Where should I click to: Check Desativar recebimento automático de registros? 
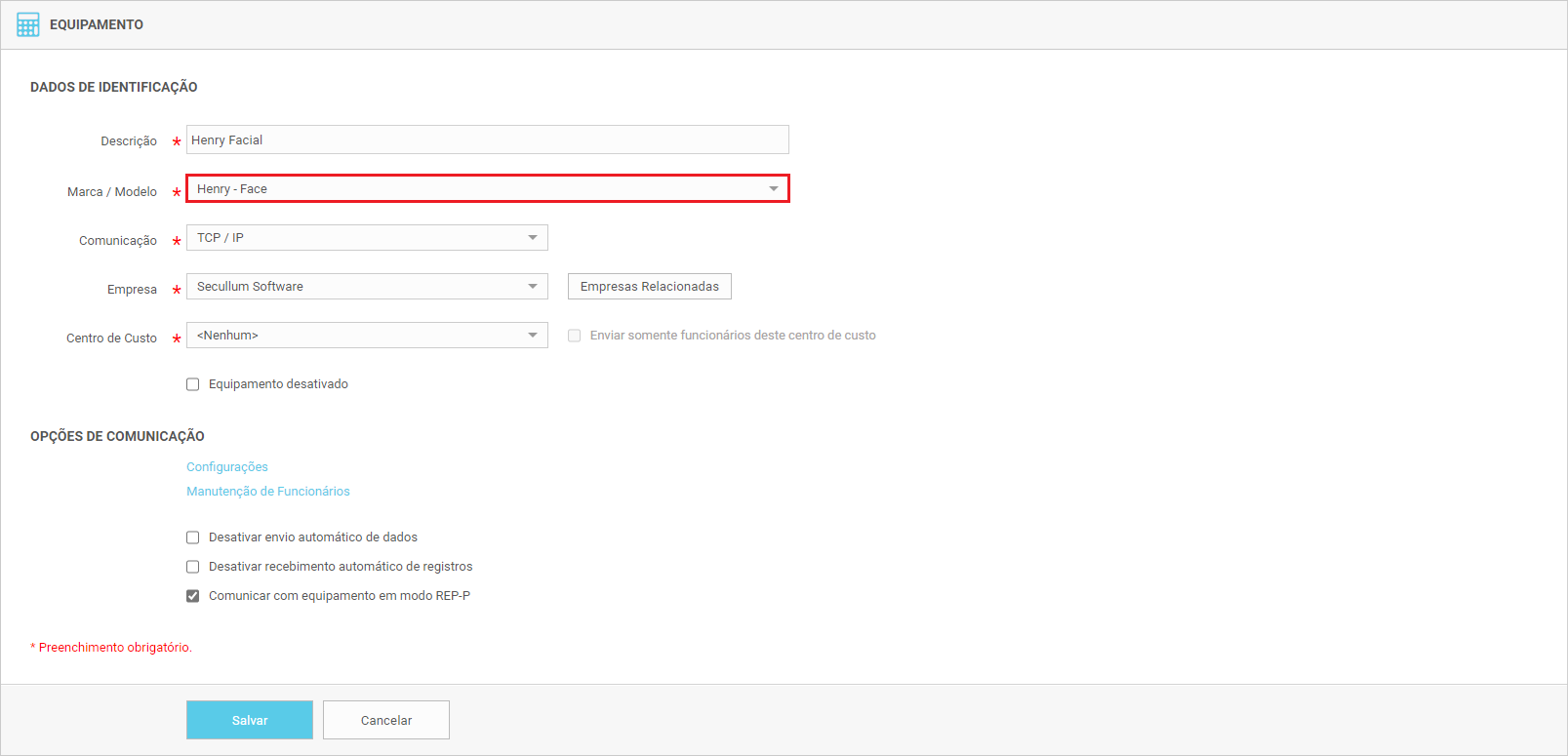point(193,567)
